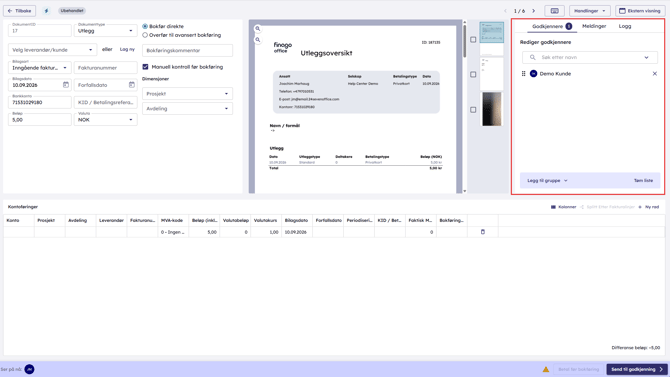Go to next document with right chevron
Image resolution: width=670 pixels, height=377 pixels.
pyautogui.click(x=533, y=11)
